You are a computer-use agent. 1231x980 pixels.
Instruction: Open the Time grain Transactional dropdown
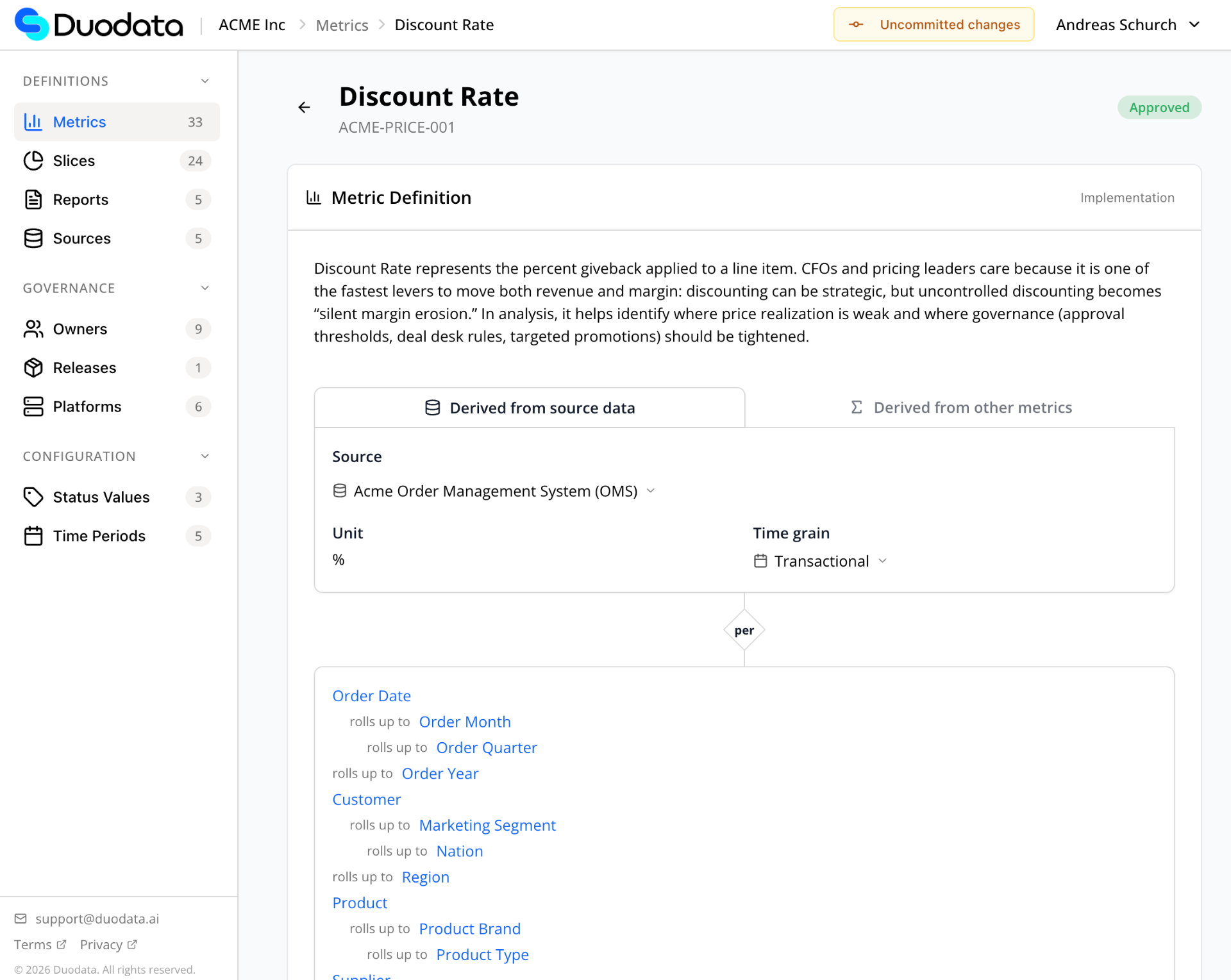point(820,561)
